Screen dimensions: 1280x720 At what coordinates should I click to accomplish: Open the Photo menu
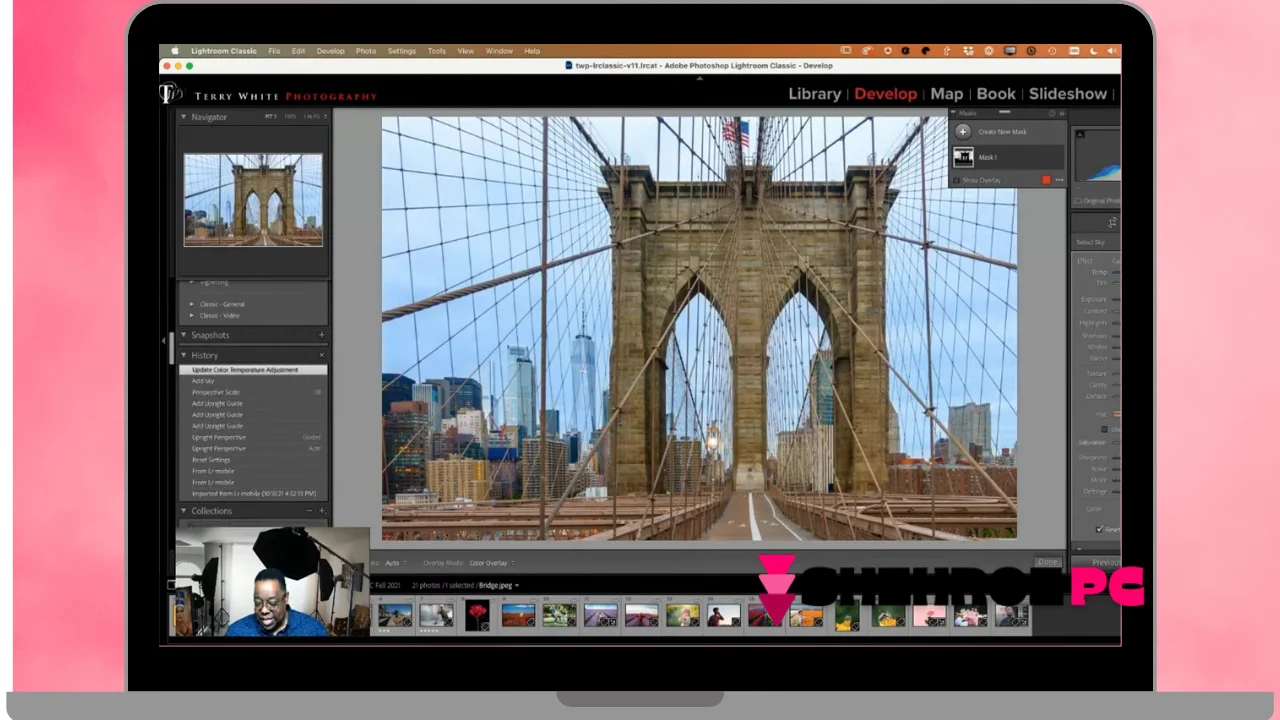point(366,51)
